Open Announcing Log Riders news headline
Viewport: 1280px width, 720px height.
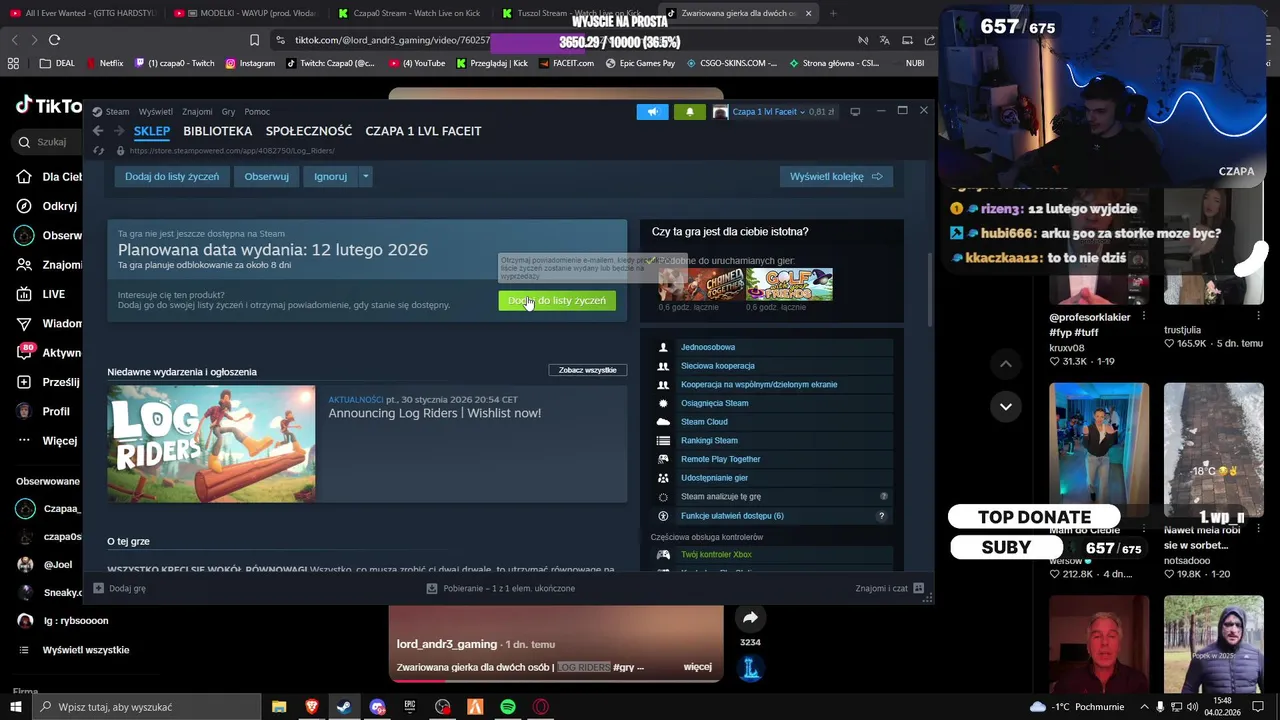(x=435, y=413)
